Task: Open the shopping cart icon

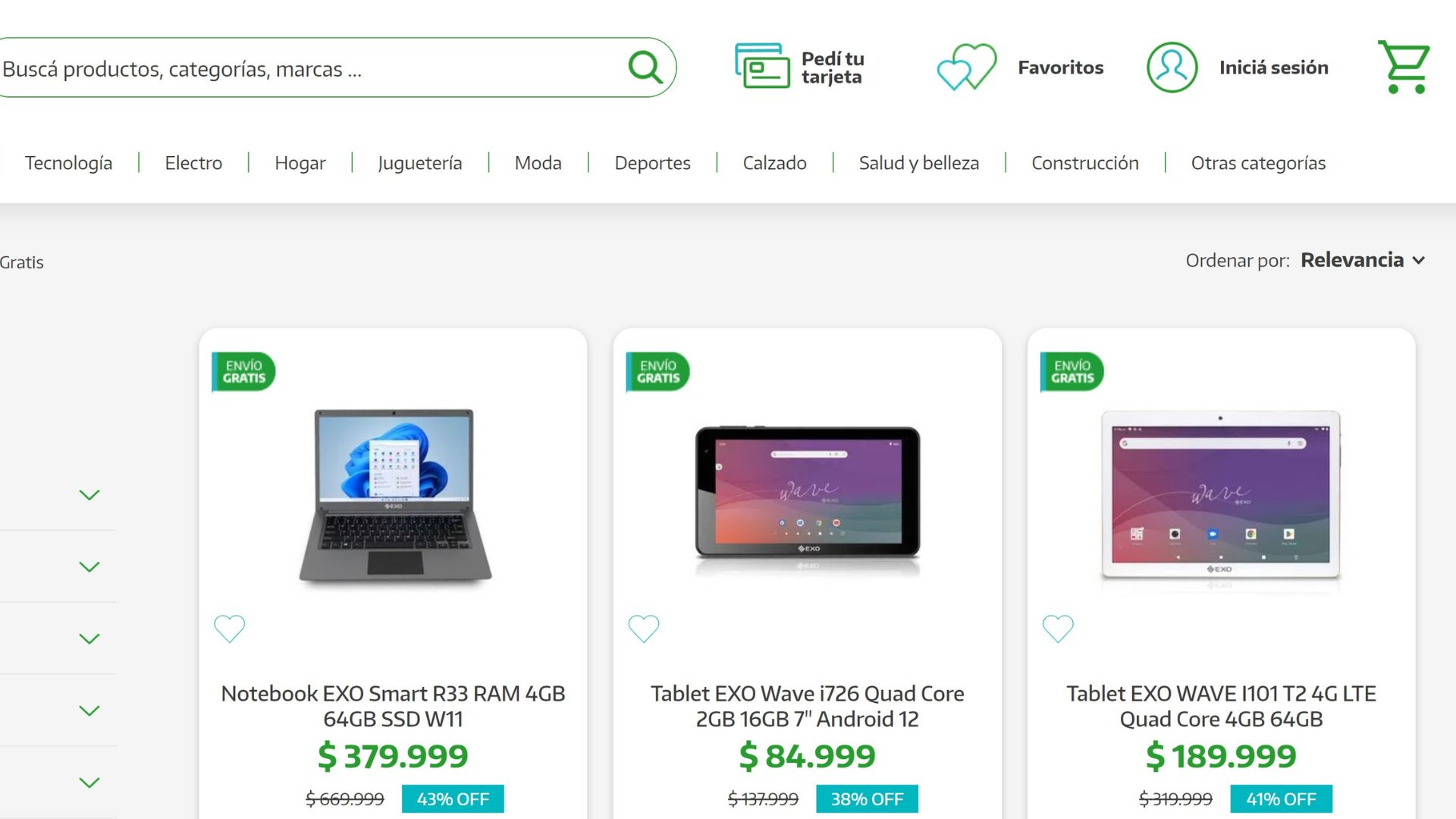Action: (1404, 67)
